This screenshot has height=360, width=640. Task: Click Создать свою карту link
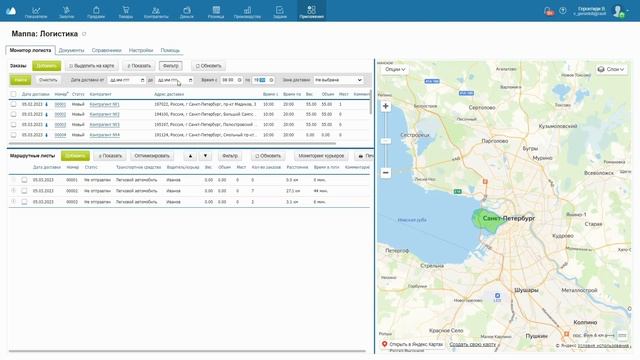(x=473, y=344)
